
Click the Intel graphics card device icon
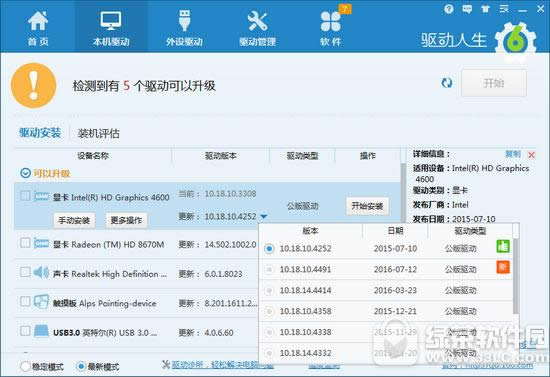tap(41, 196)
